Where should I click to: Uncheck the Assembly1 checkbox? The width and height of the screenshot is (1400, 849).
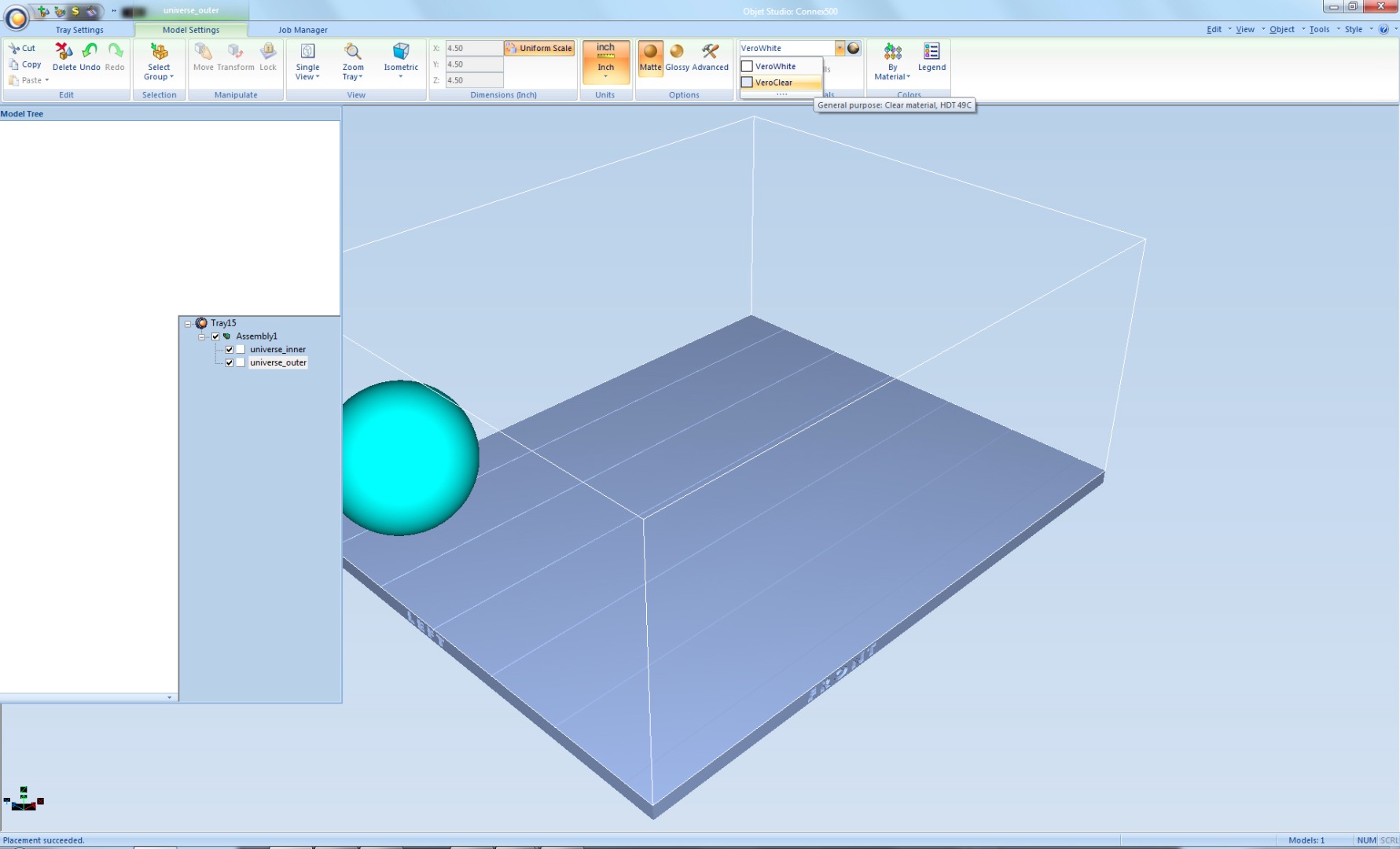(215, 336)
